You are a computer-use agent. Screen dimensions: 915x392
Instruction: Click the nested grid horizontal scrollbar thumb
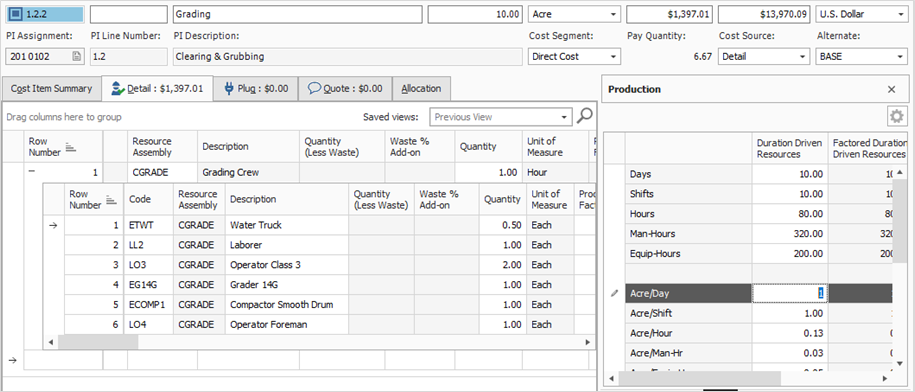[x=98, y=342]
